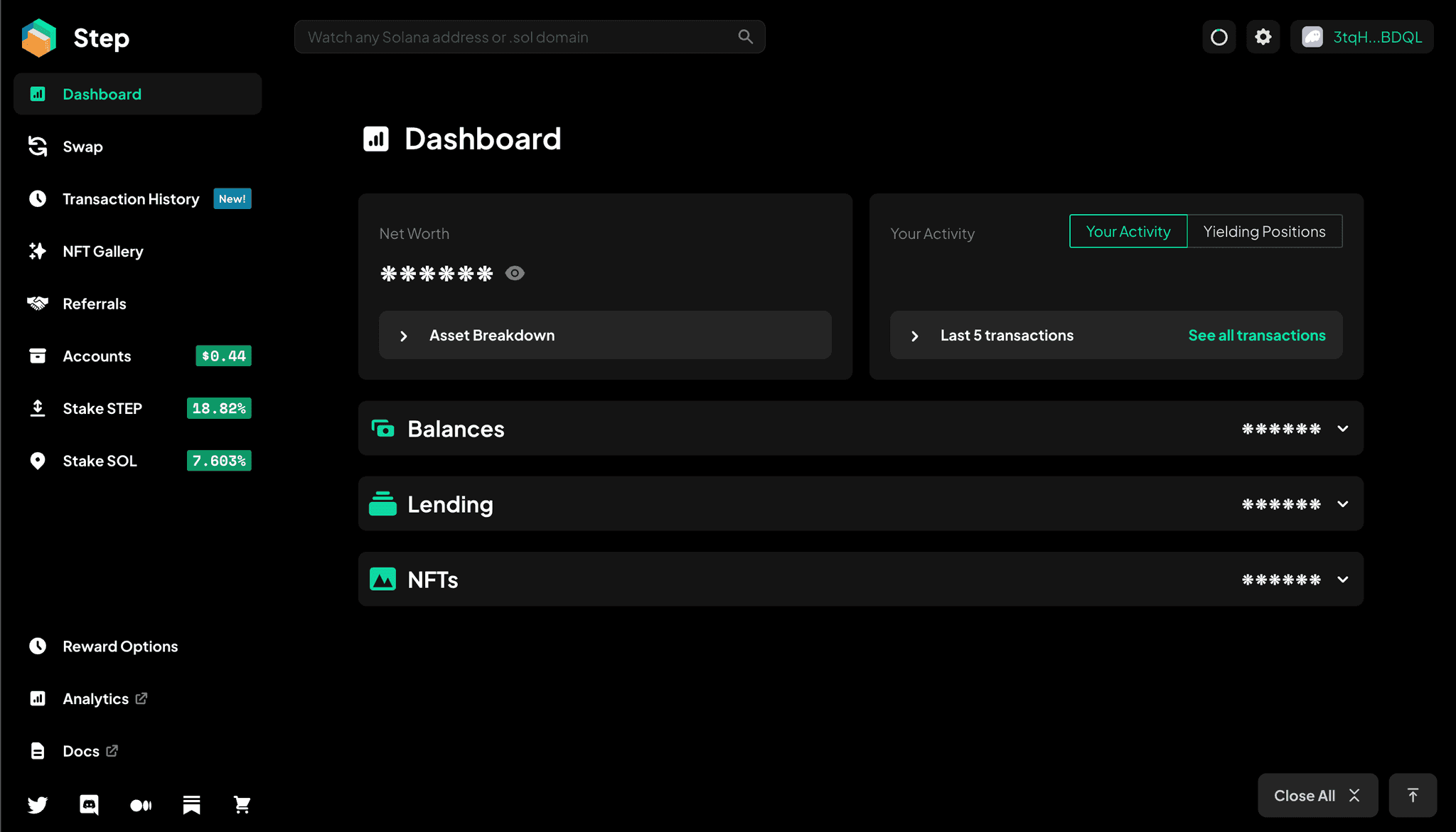Switch to Yielding Positions view
Image resolution: width=1456 pixels, height=832 pixels.
pyautogui.click(x=1264, y=231)
